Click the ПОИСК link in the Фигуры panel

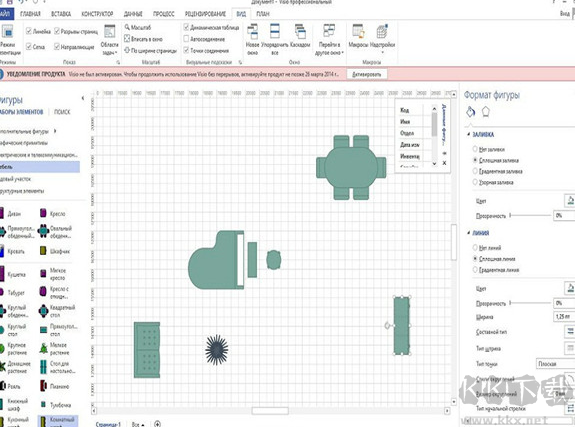click(x=62, y=112)
